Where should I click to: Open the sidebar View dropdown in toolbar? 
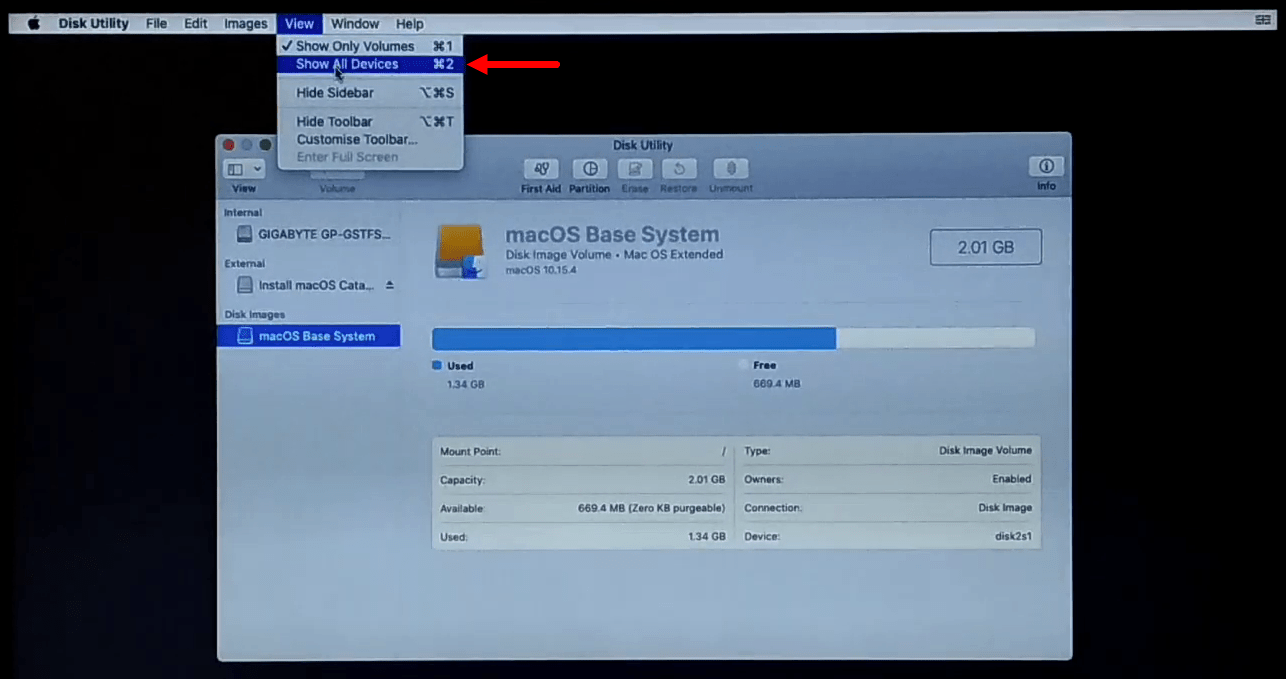(x=244, y=170)
